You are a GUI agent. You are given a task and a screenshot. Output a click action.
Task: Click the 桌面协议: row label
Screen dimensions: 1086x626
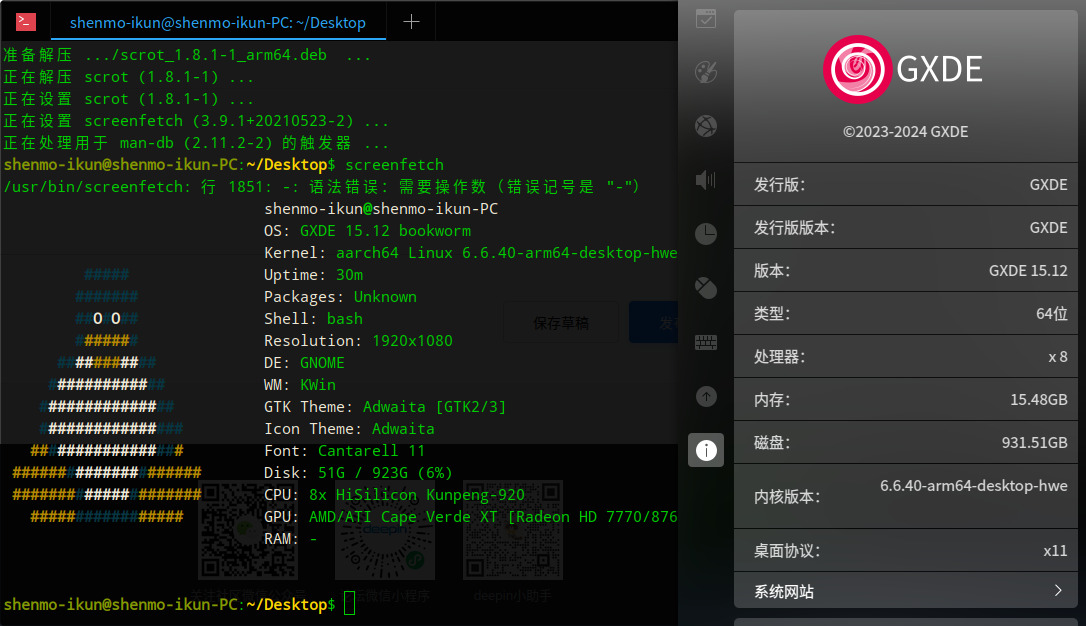point(787,551)
